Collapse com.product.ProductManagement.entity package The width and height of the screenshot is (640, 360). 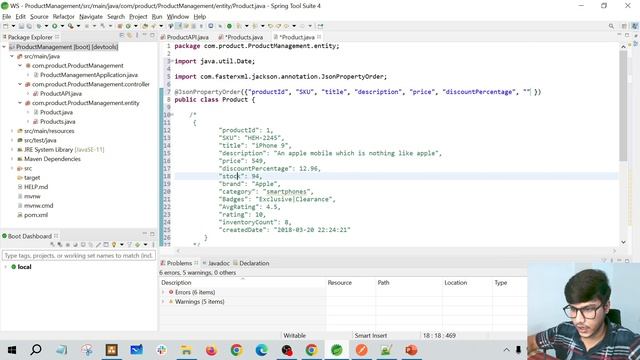(x=20, y=103)
